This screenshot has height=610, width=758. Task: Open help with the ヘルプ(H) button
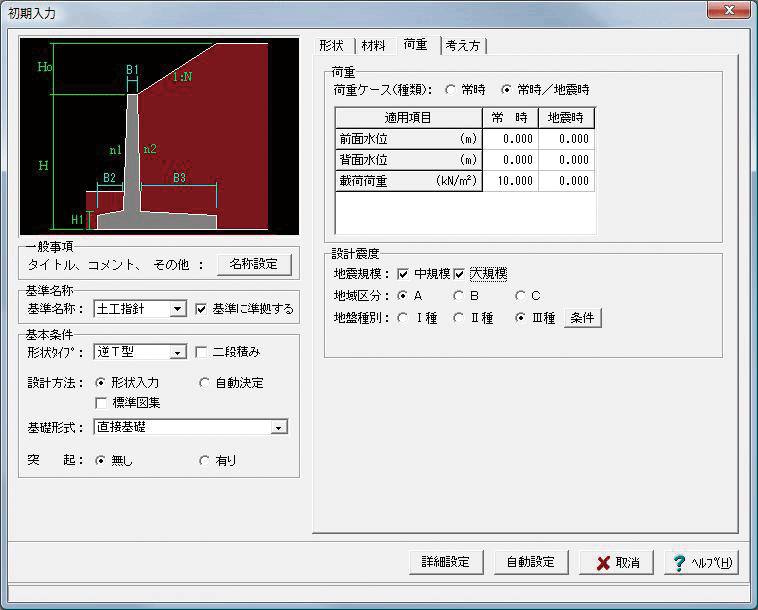coord(701,562)
